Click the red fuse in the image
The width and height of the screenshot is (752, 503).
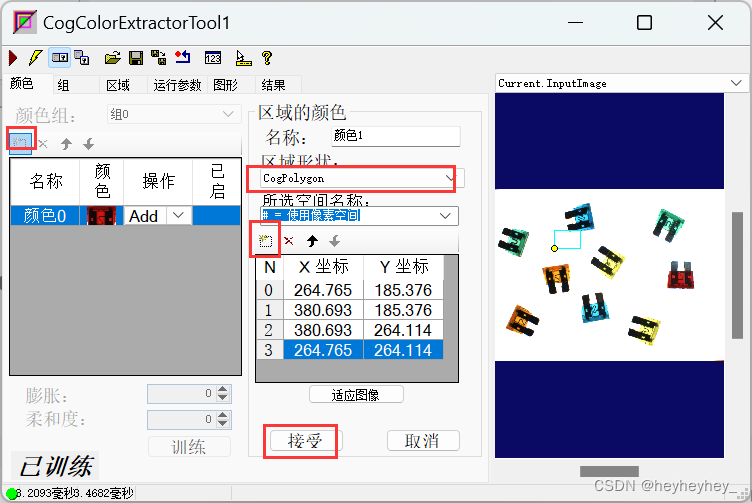[681, 275]
